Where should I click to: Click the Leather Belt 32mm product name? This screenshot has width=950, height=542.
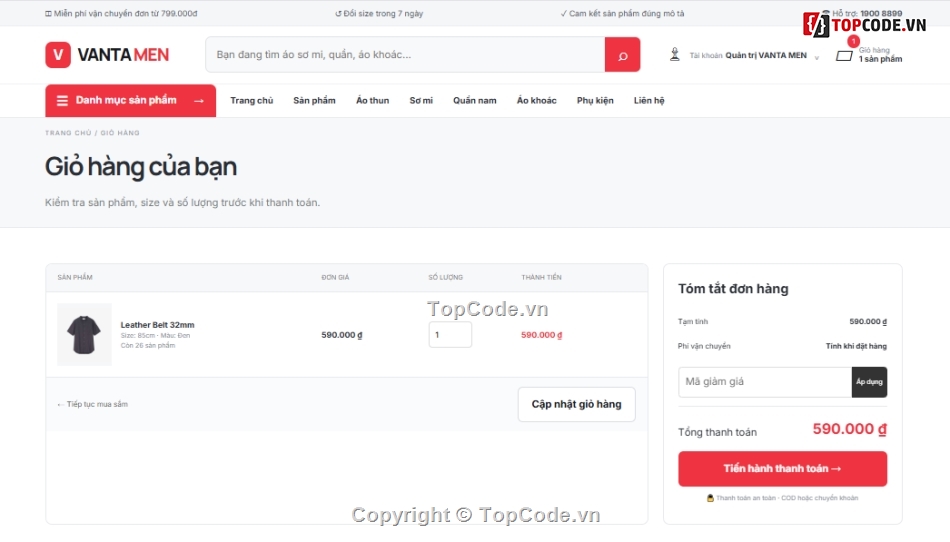[158, 325]
